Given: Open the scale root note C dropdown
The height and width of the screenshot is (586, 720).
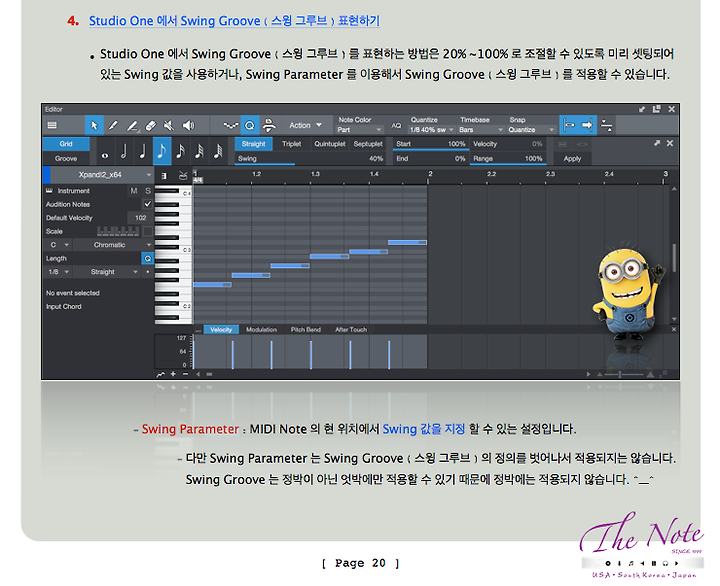Looking at the screenshot, I should click(58, 245).
